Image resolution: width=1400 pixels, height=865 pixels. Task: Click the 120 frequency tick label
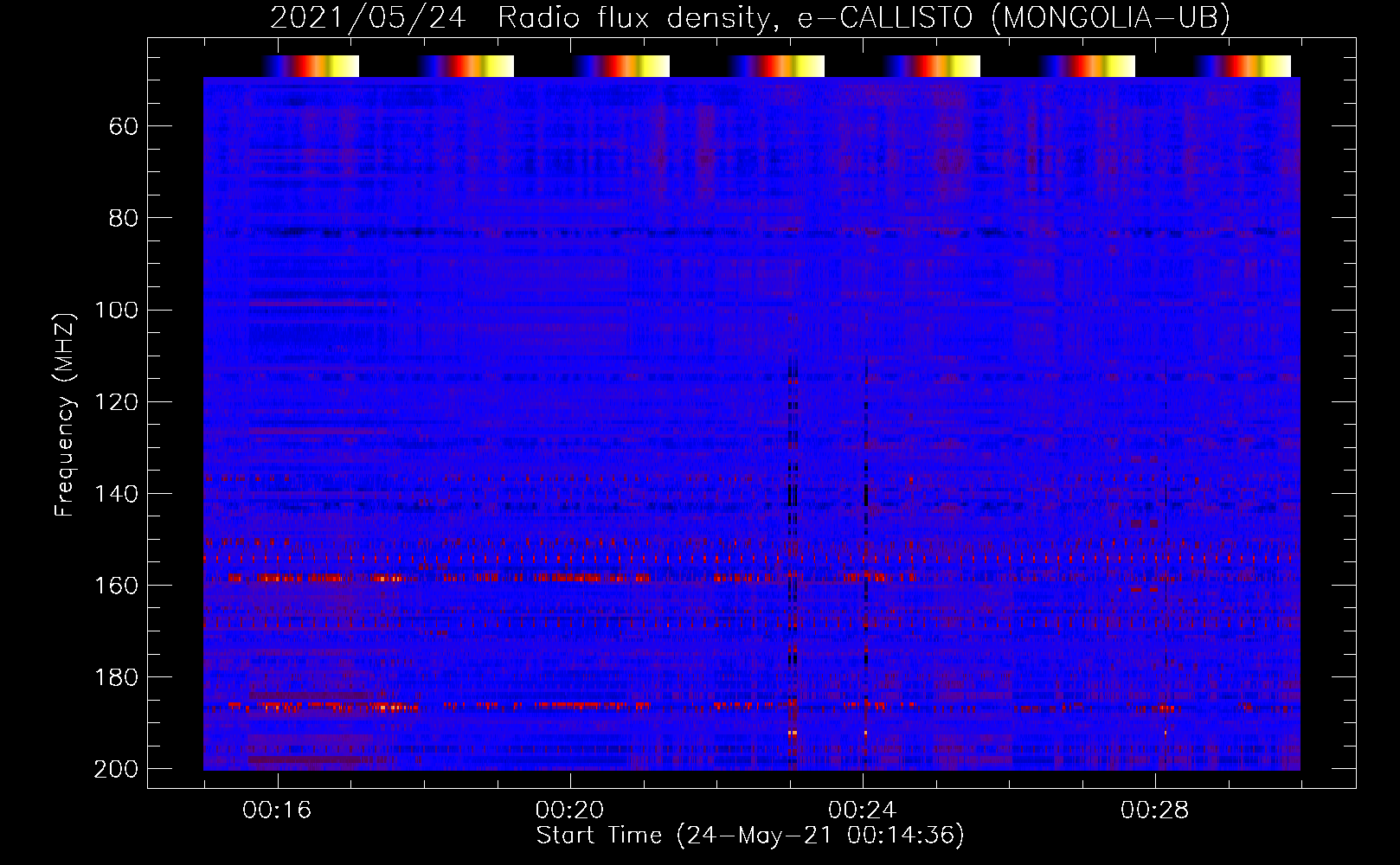pyautogui.click(x=117, y=401)
